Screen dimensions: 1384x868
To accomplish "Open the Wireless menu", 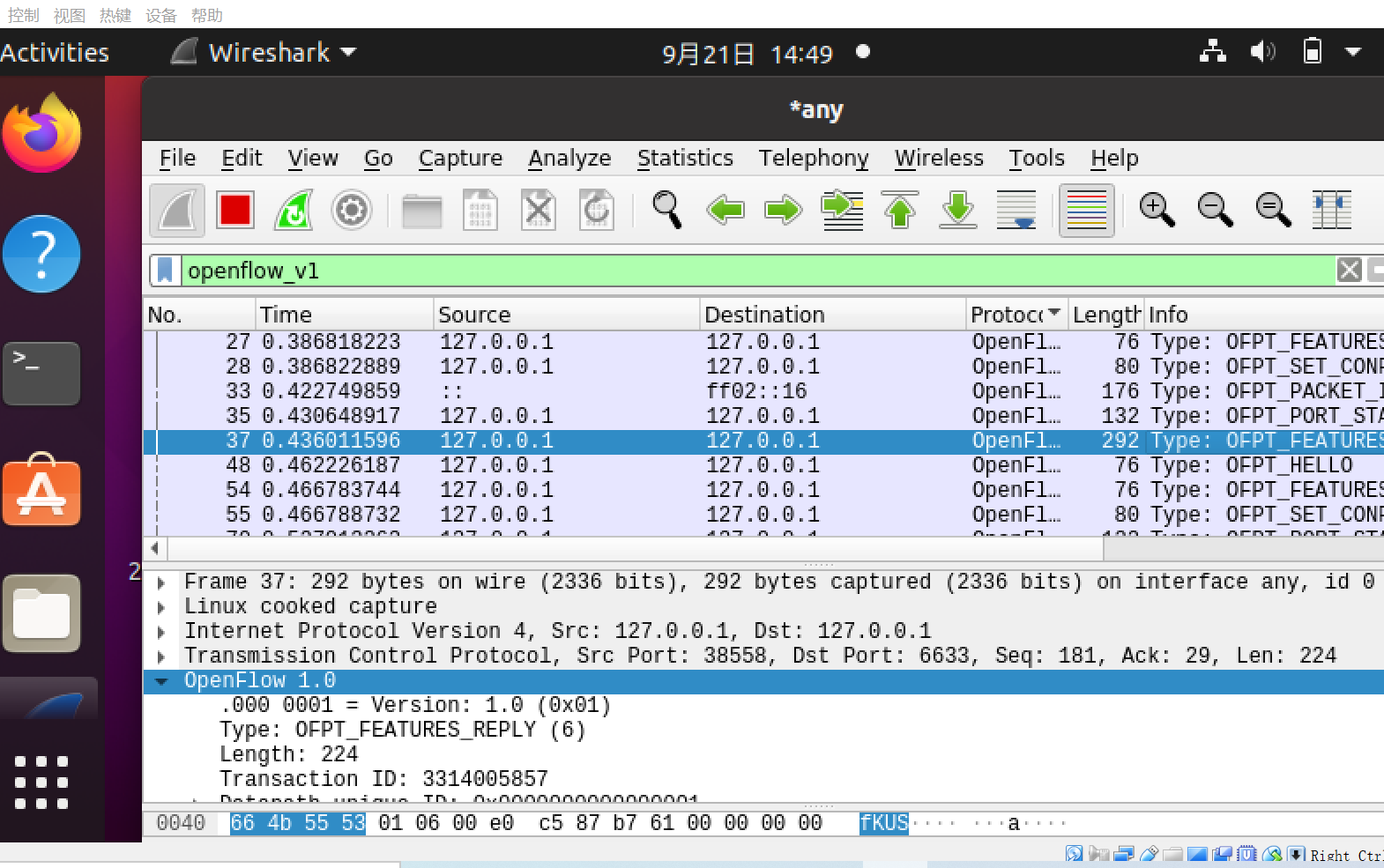I will pos(939,158).
